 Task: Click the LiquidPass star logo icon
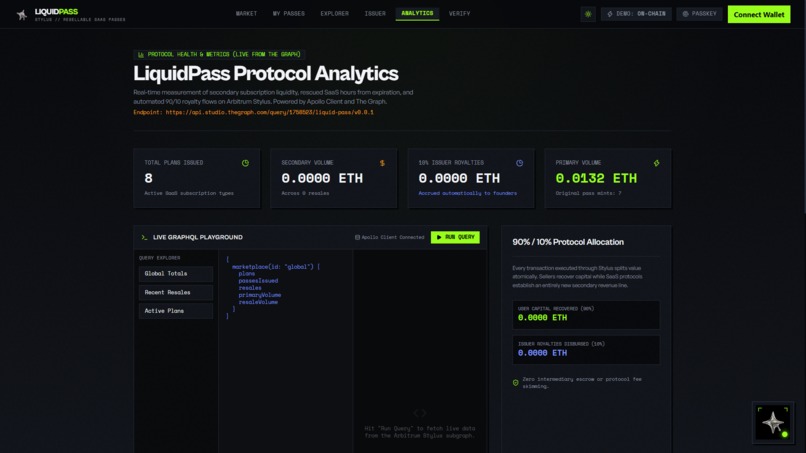(22, 15)
